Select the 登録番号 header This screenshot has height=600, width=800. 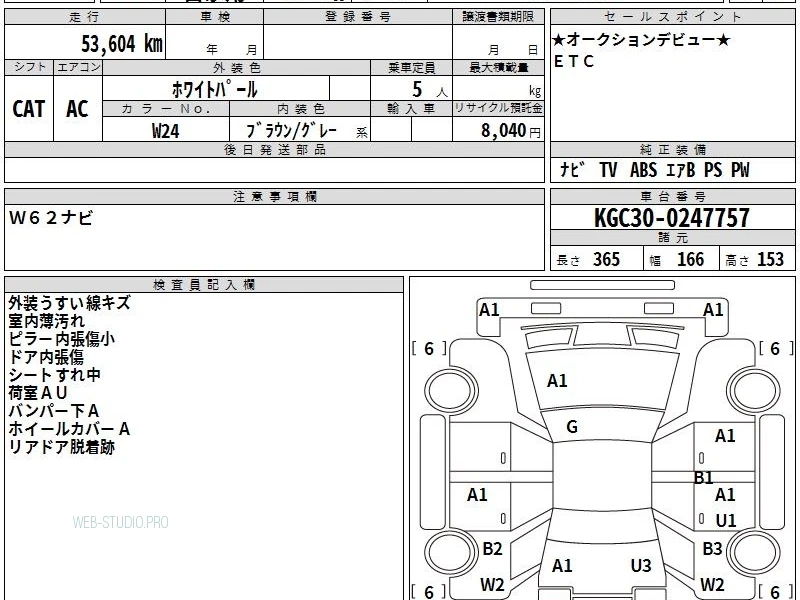(x=358, y=17)
